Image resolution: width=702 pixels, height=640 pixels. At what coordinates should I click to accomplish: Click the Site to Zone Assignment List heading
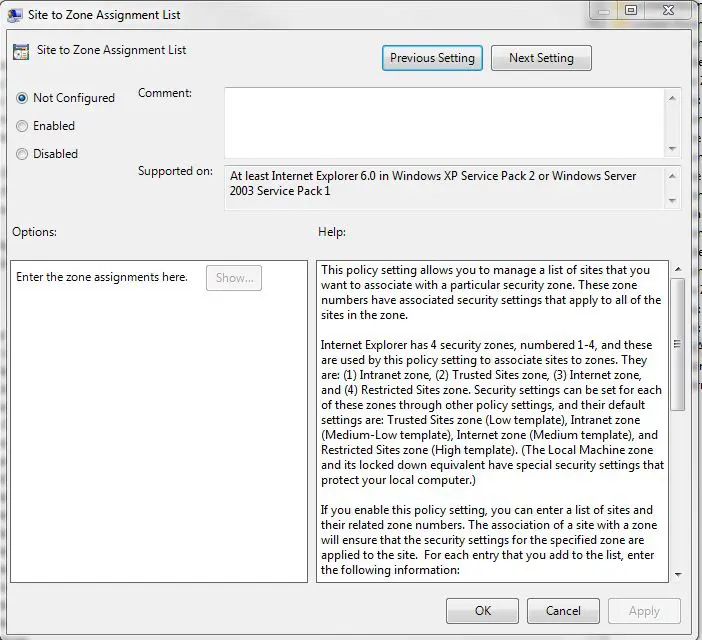(111, 50)
